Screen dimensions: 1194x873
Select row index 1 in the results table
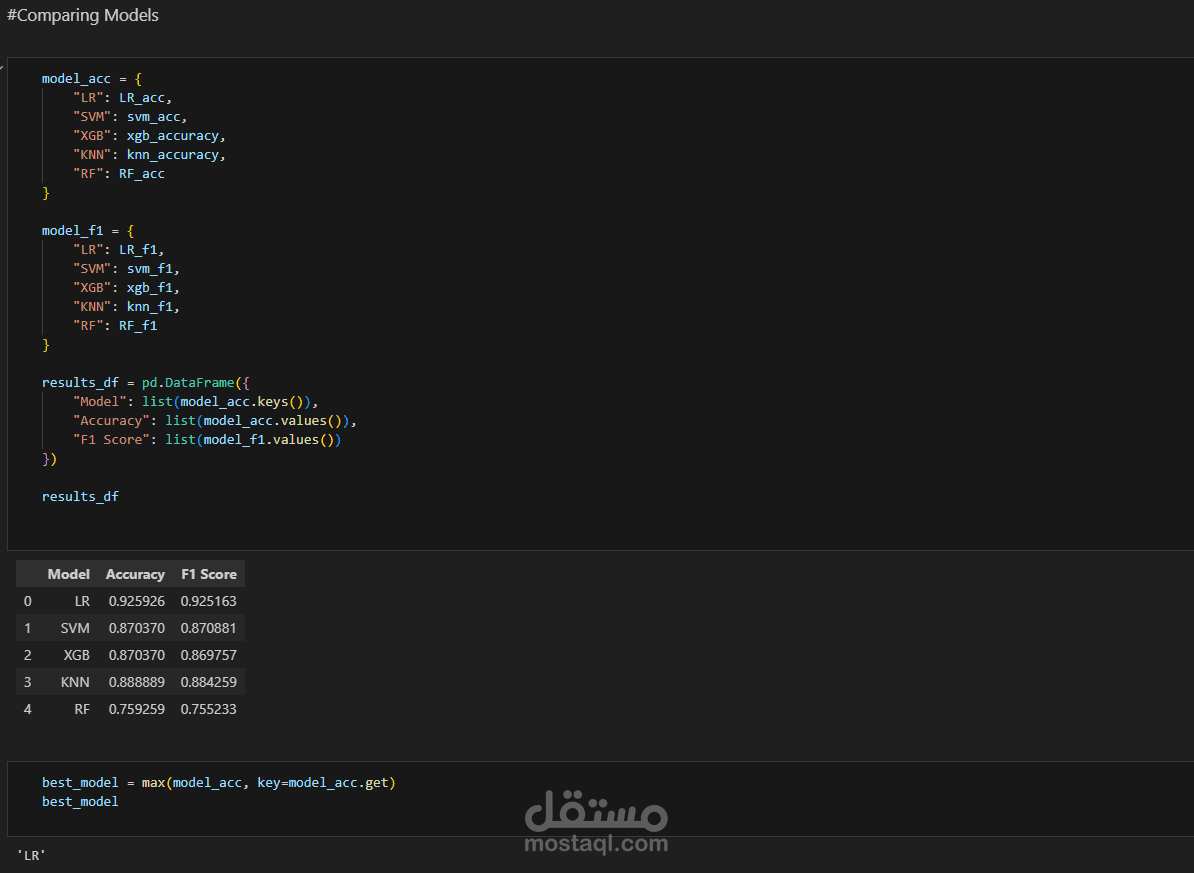pos(27,628)
